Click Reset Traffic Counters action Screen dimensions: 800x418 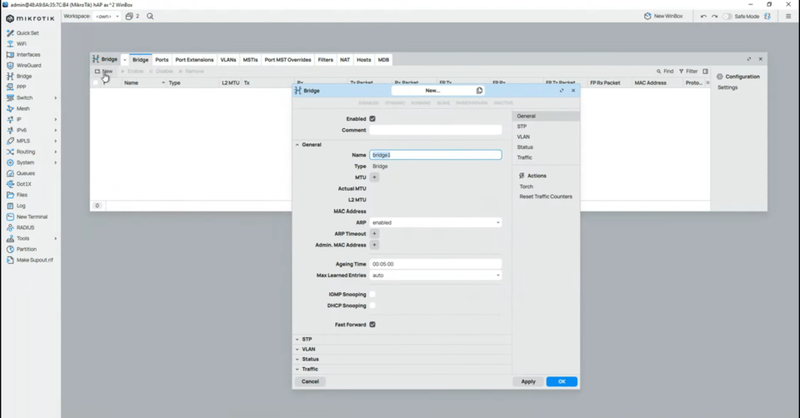point(545,196)
